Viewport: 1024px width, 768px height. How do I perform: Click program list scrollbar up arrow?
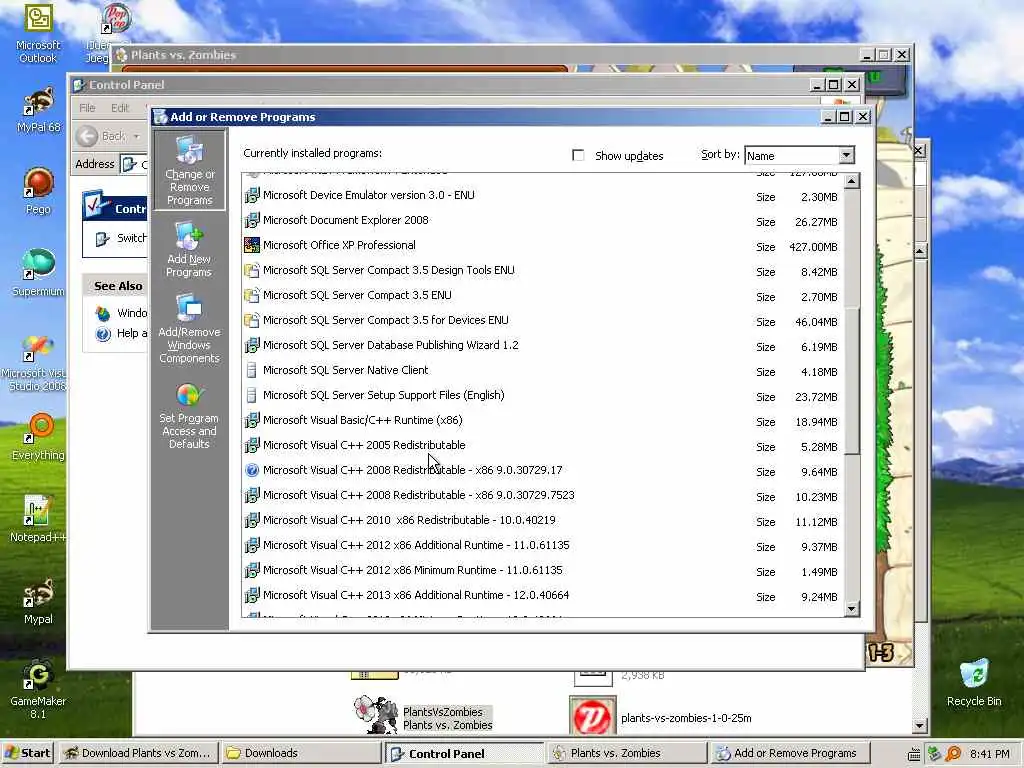pyautogui.click(x=852, y=181)
